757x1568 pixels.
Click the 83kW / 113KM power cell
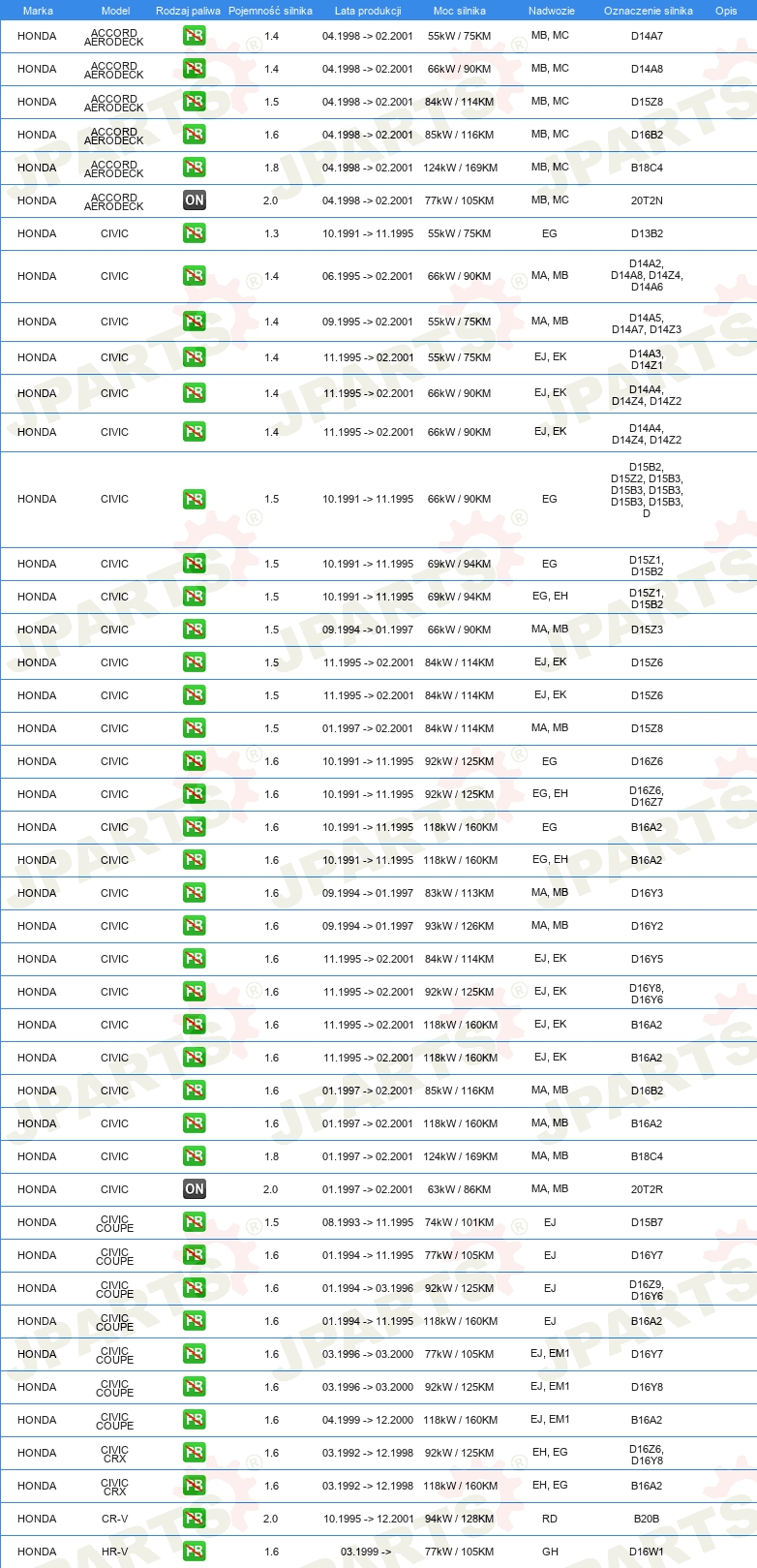[459, 893]
